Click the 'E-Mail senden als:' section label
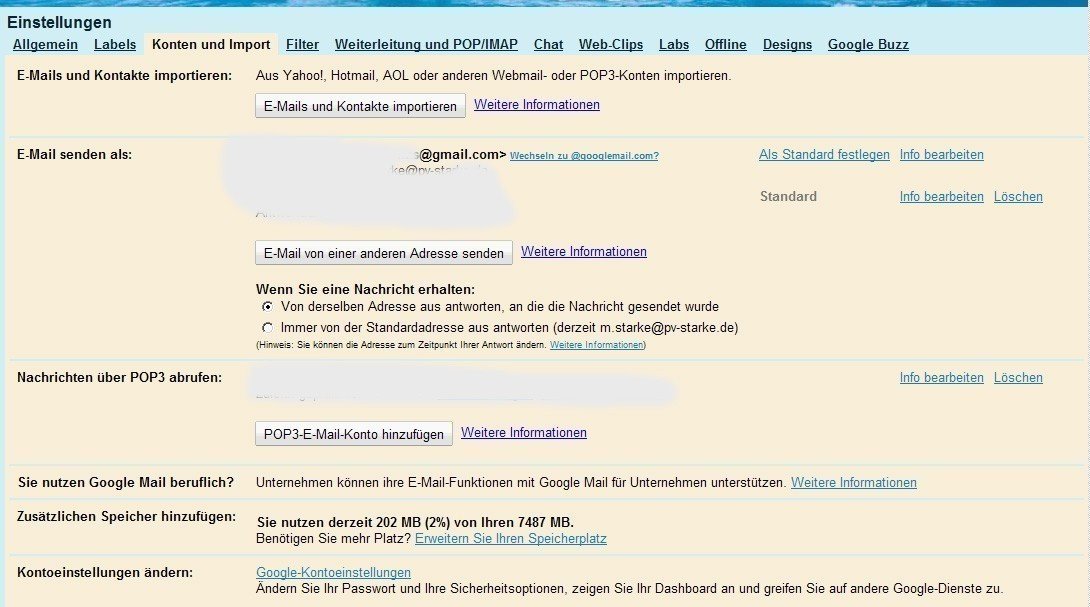 pos(74,154)
